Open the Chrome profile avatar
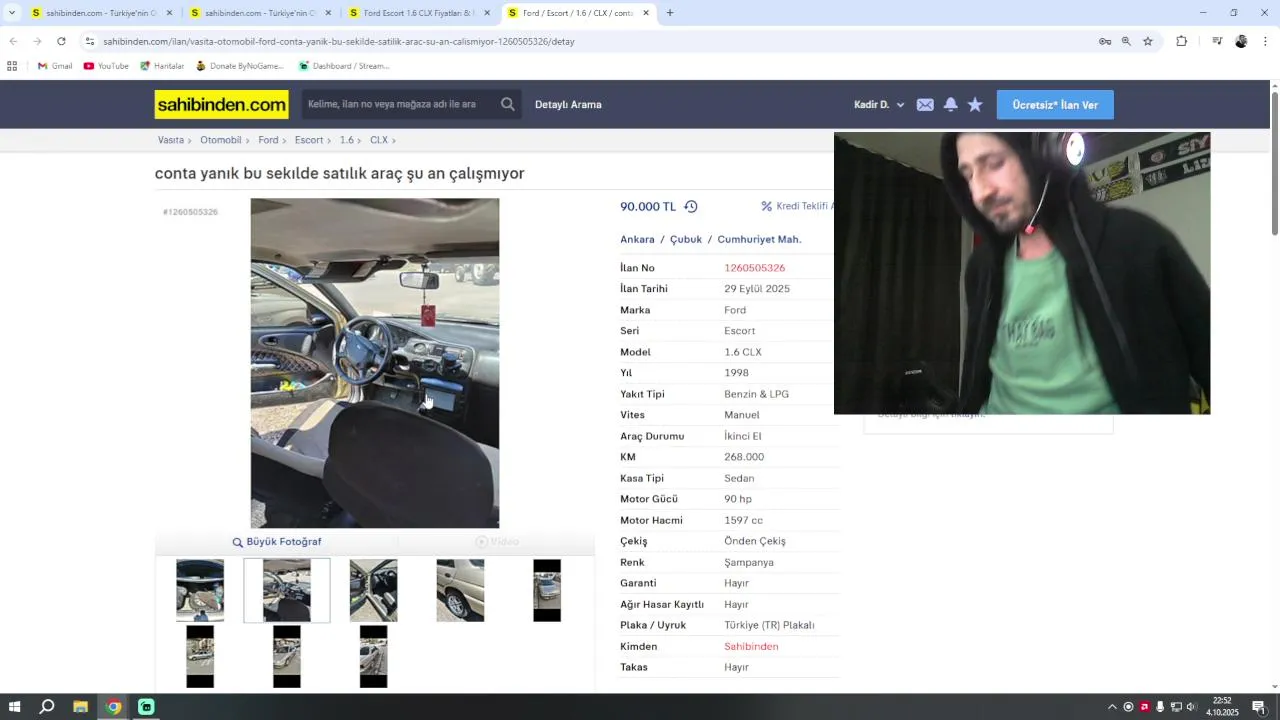 [1241, 41]
